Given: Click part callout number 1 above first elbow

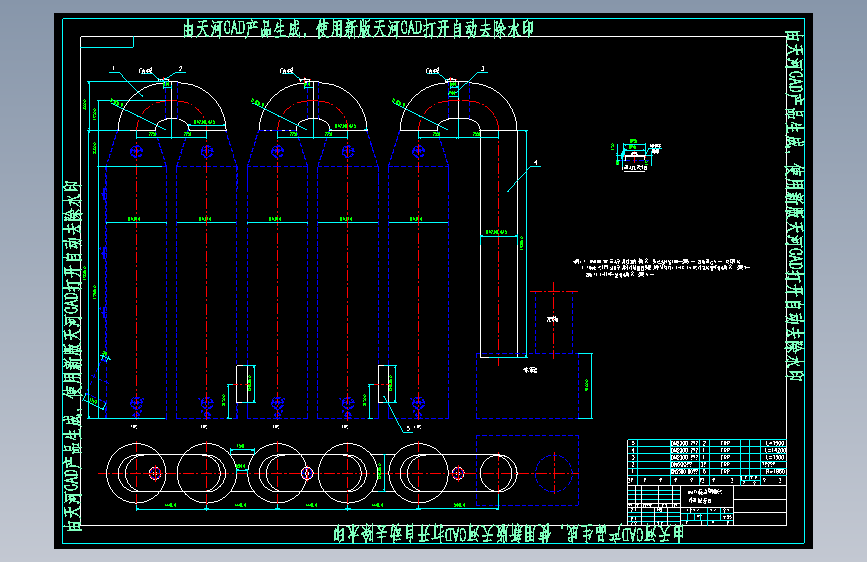Looking at the screenshot, I should point(113,69).
